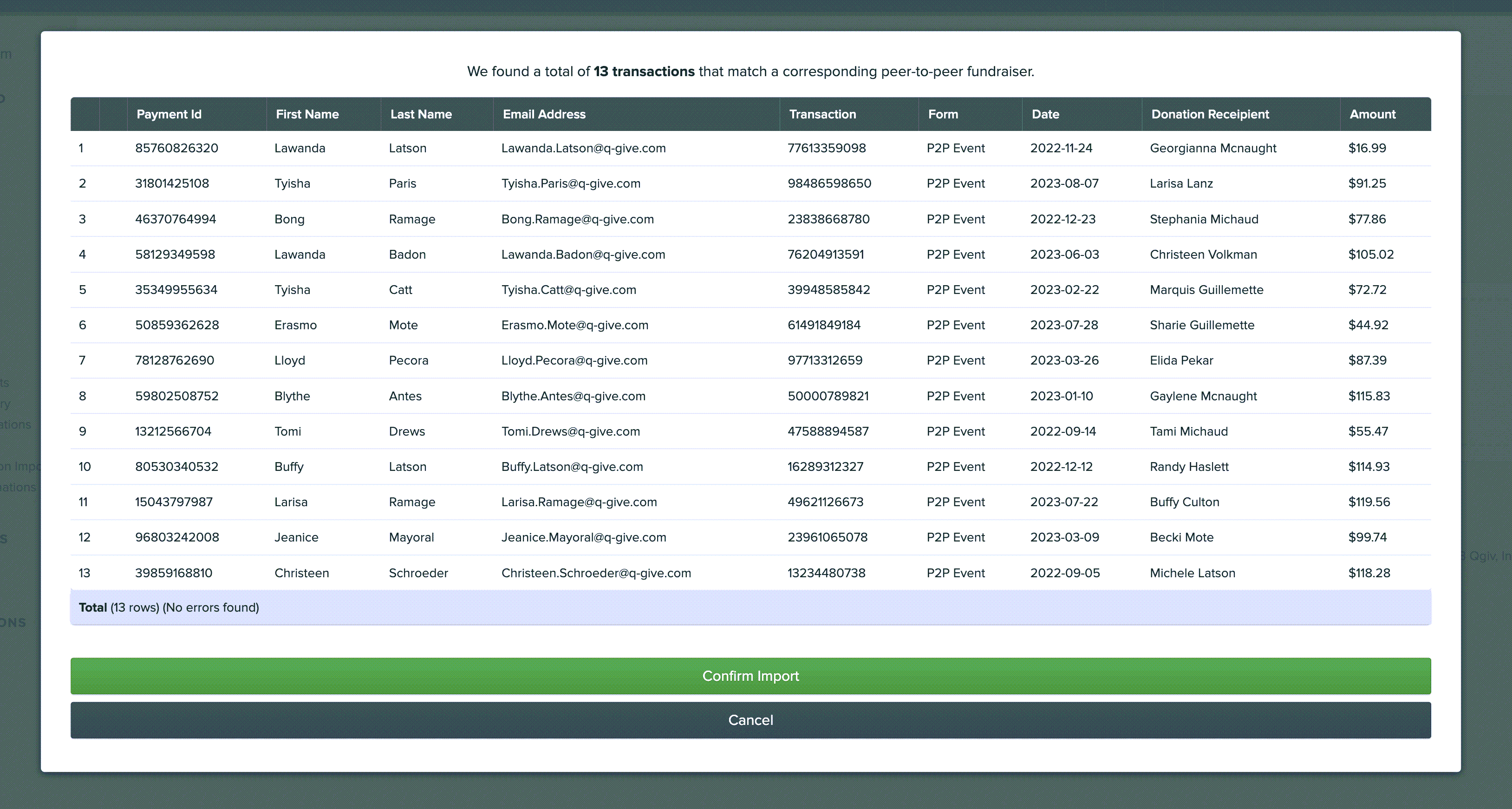Click payment id 31801425108

click(172, 183)
